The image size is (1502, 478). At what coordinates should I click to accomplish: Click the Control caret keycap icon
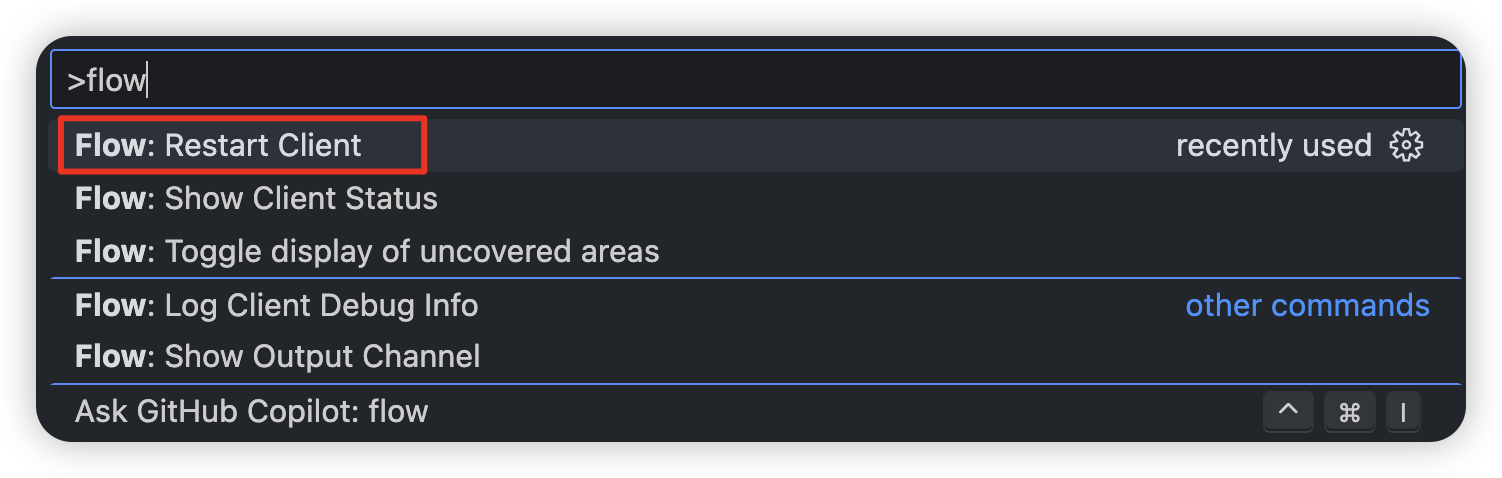pyautogui.click(x=1289, y=411)
